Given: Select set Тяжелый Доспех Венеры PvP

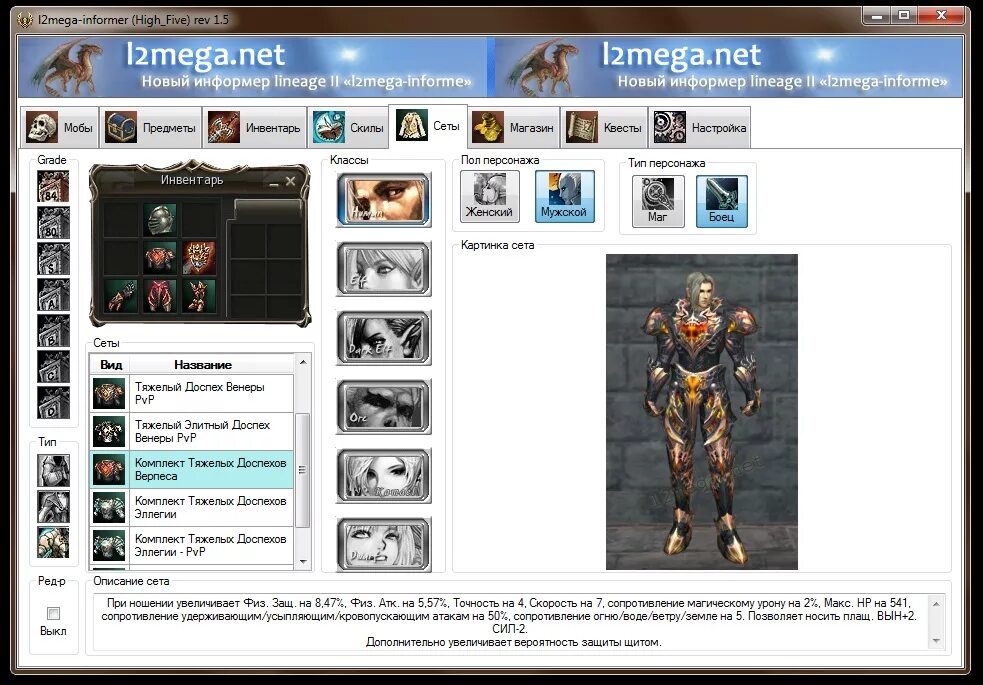Looking at the screenshot, I should click(192, 394).
